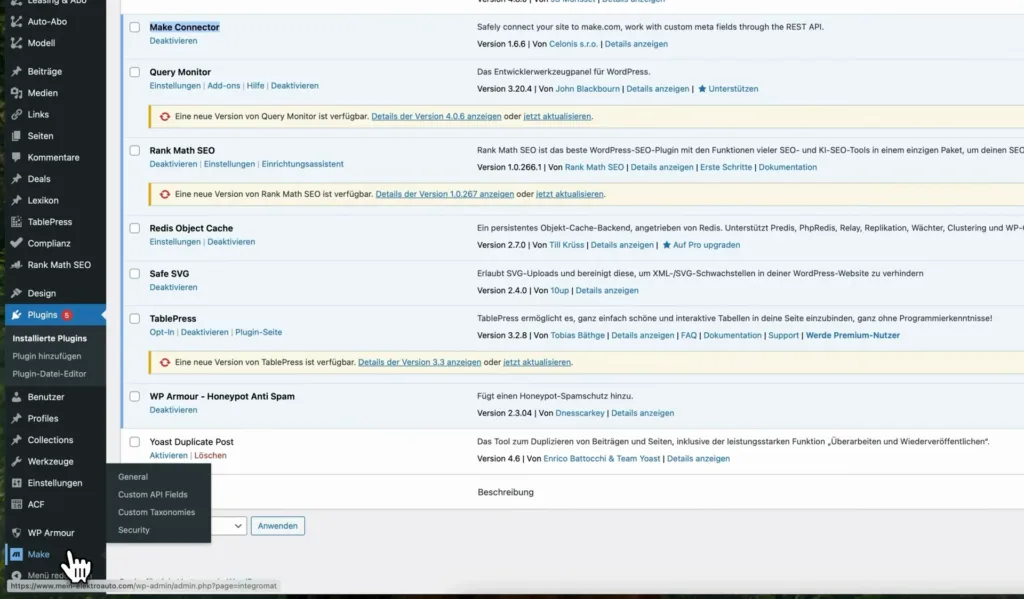Open the Plugin hinzufügen submenu item
Screen dimensions: 1024x599
point(46,356)
